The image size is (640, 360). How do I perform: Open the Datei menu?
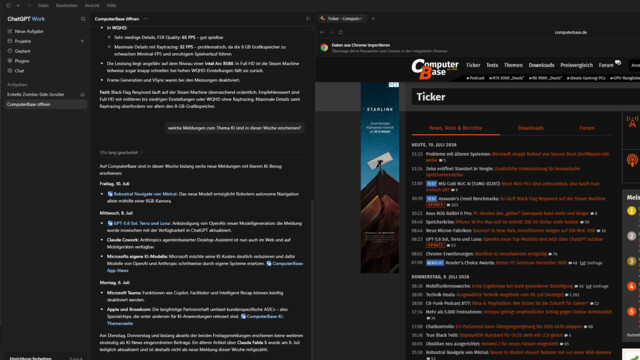43,6
